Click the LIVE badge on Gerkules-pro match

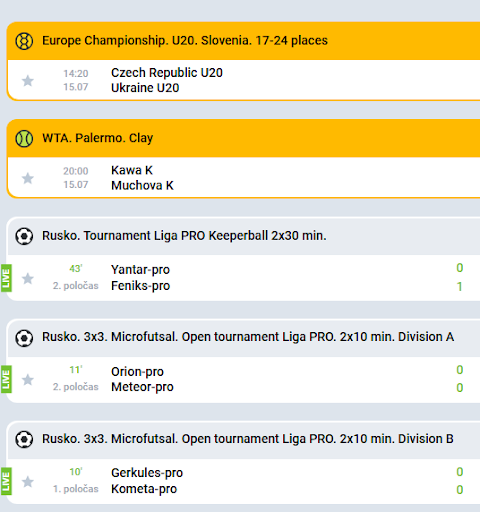pos(6,481)
